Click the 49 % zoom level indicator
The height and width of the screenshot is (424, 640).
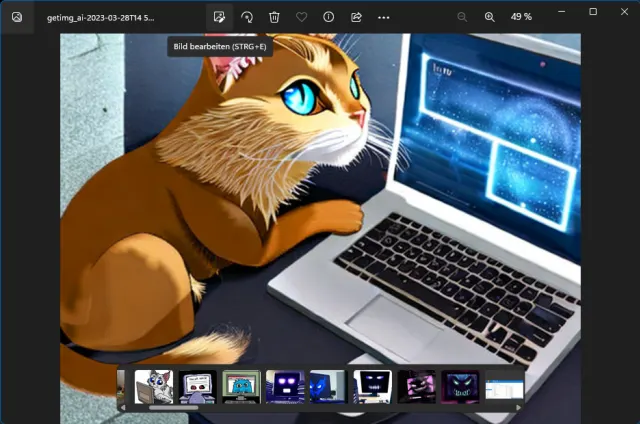[521, 17]
